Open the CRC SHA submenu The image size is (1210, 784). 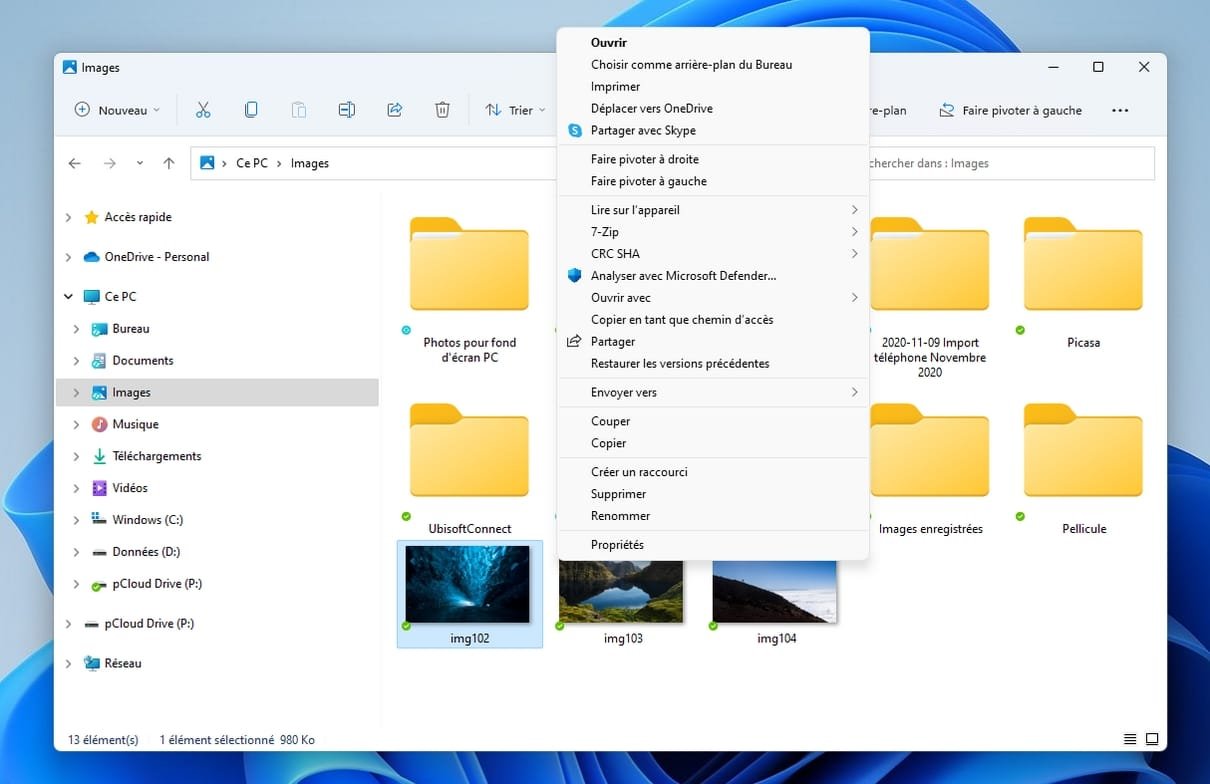tap(712, 254)
